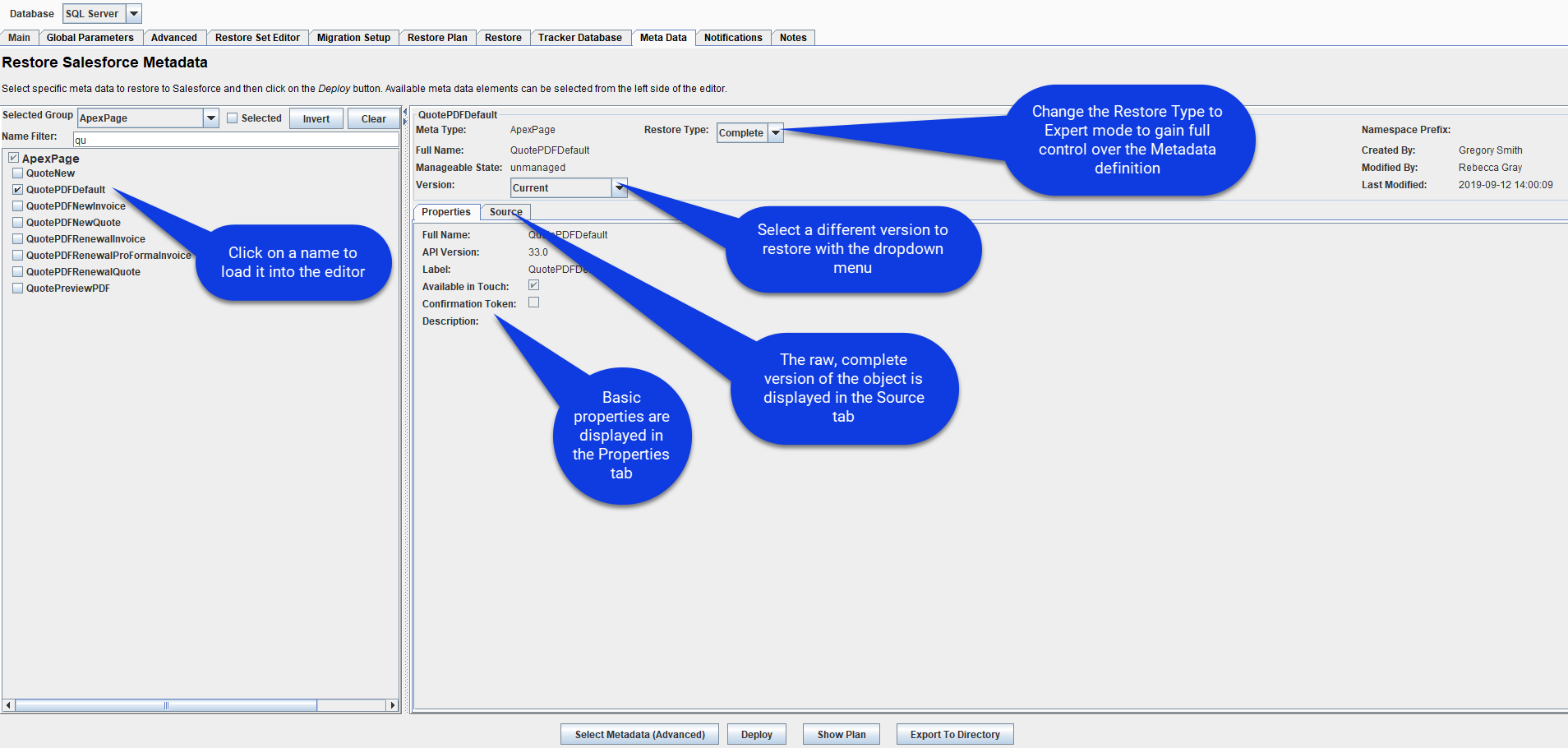Collapse the left panel using divider arrow

click(405, 112)
